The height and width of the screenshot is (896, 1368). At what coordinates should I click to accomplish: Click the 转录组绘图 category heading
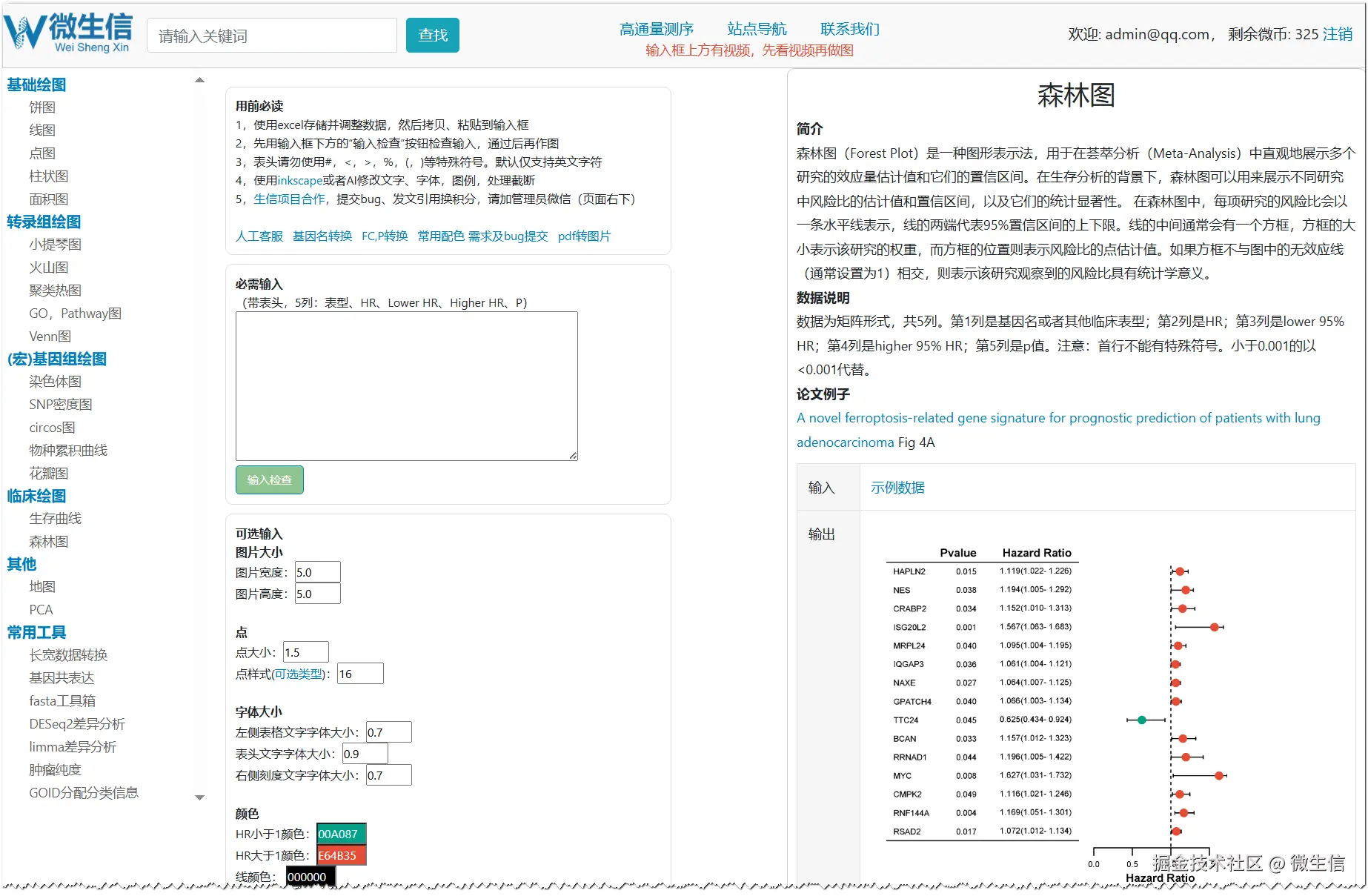[44, 222]
